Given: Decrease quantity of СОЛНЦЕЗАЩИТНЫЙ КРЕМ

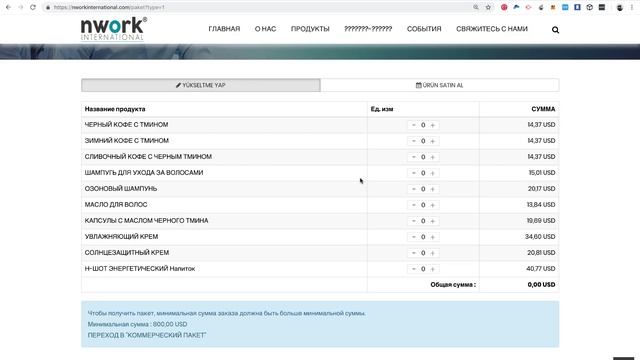Looking at the screenshot, I should 413,253.
